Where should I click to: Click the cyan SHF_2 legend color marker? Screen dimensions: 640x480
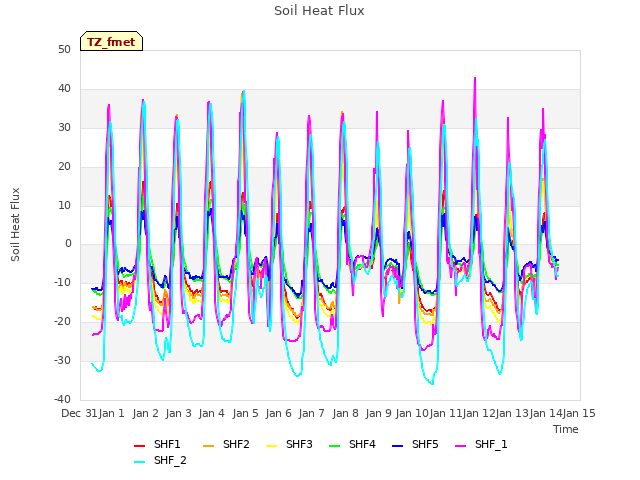pos(140,462)
